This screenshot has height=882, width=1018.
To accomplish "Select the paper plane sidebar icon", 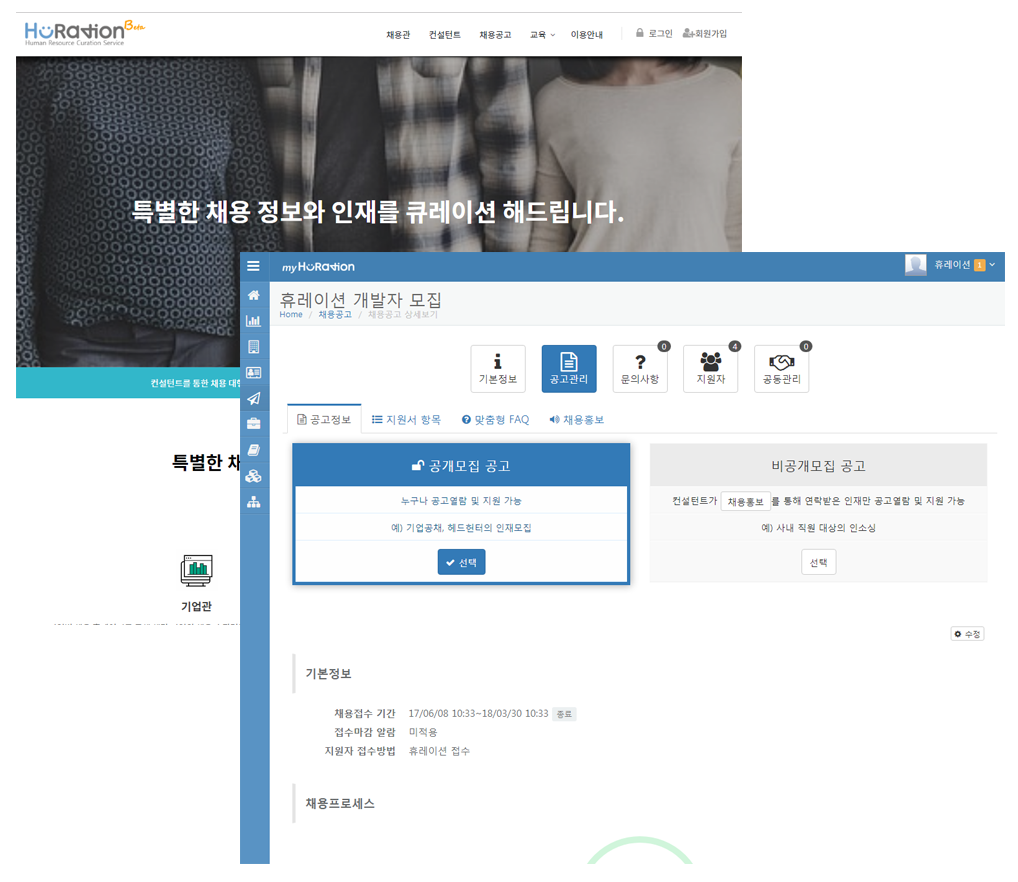I will click(254, 398).
